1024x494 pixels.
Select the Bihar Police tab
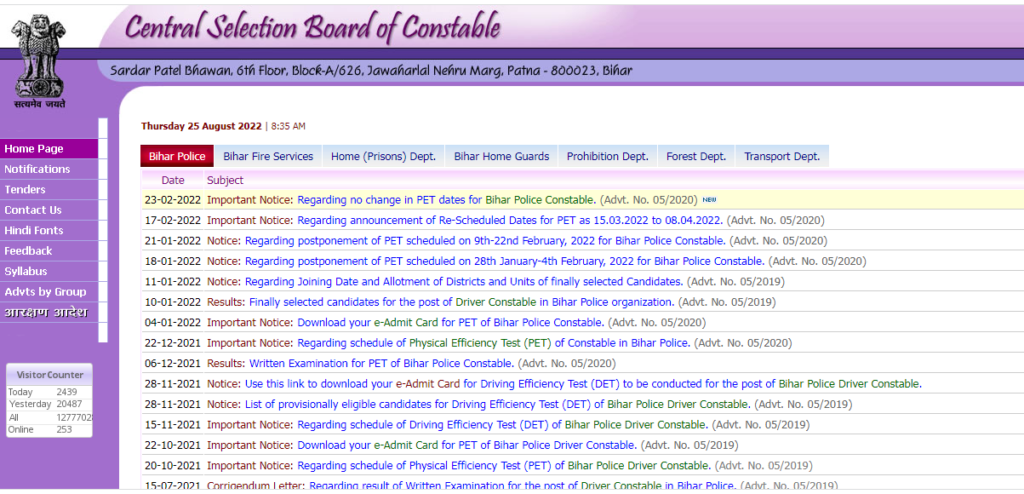coord(177,156)
